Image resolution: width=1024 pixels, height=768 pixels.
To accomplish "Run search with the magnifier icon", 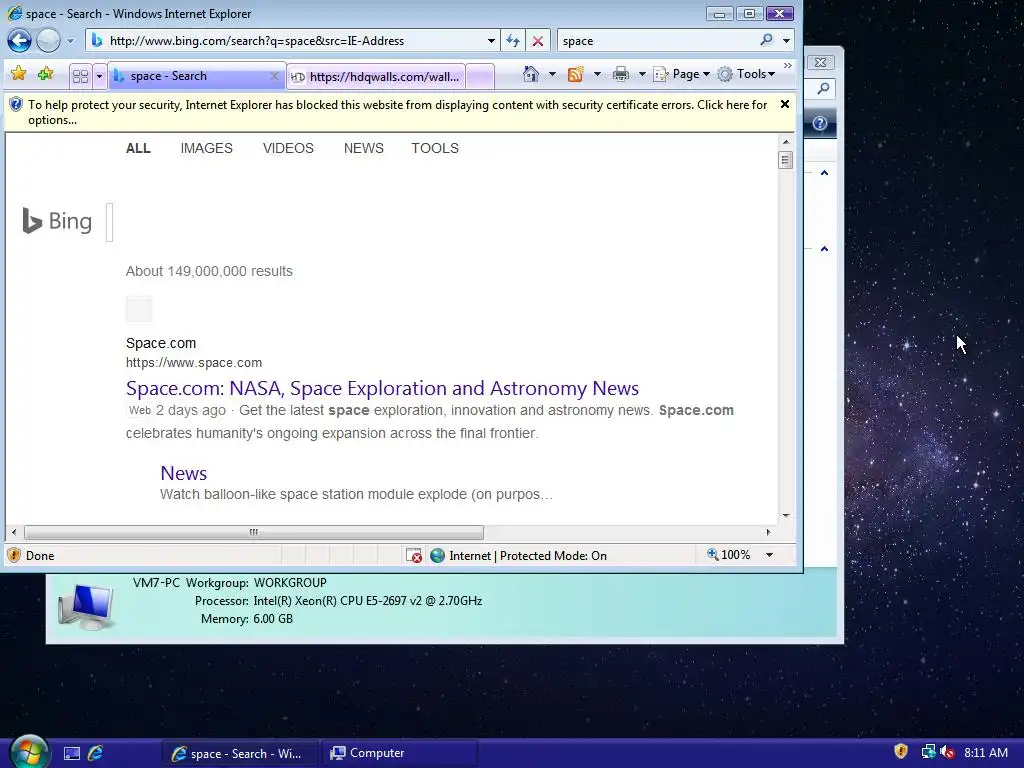I will 767,40.
